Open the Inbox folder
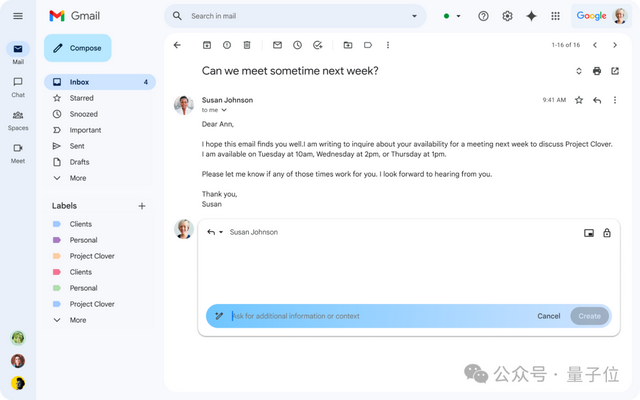 coord(80,82)
